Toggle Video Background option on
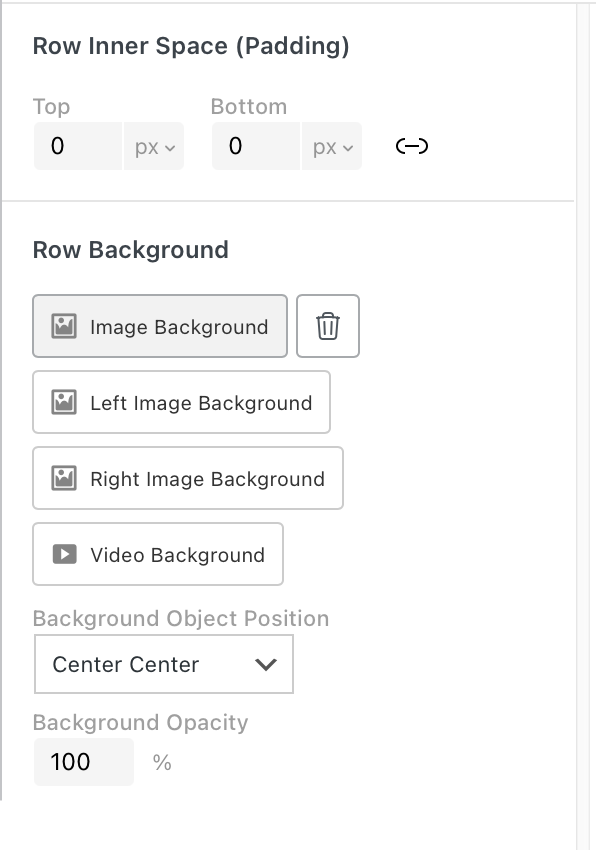The height and width of the screenshot is (850, 600). [157, 554]
